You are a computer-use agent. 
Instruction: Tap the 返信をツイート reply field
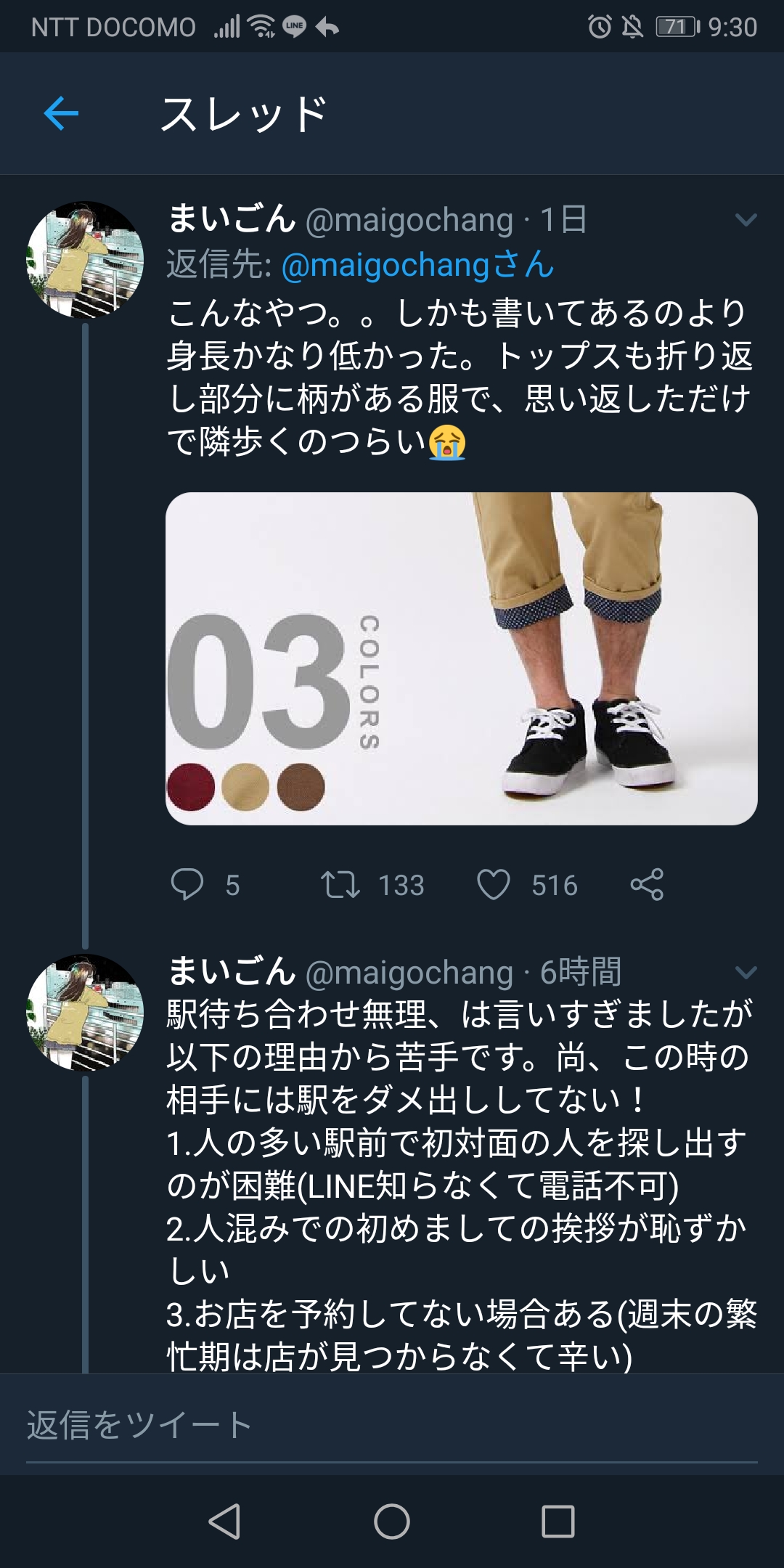click(392, 1426)
